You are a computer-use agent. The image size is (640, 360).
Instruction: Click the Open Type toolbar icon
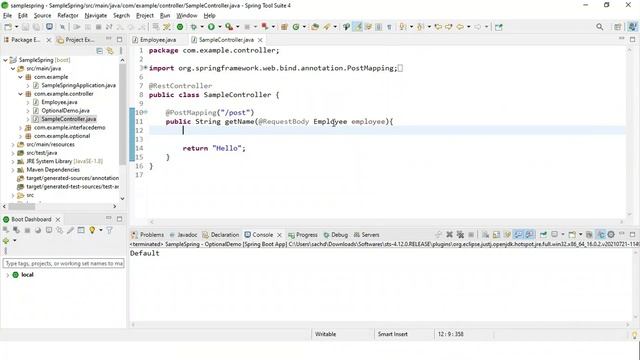pyautogui.click(x=315, y=27)
